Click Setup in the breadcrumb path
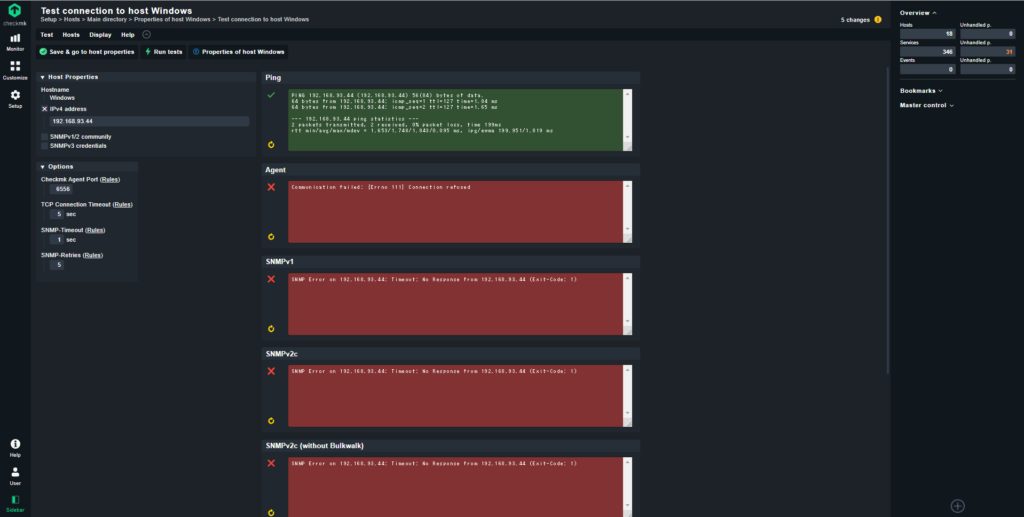This screenshot has height=517, width=1024. pyautogui.click(x=48, y=20)
